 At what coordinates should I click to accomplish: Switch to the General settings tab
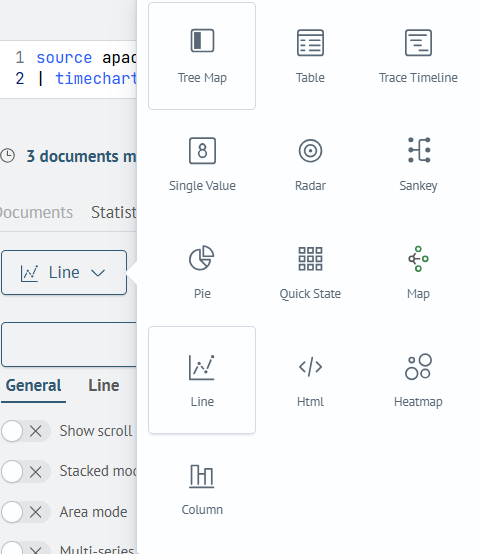pos(33,385)
